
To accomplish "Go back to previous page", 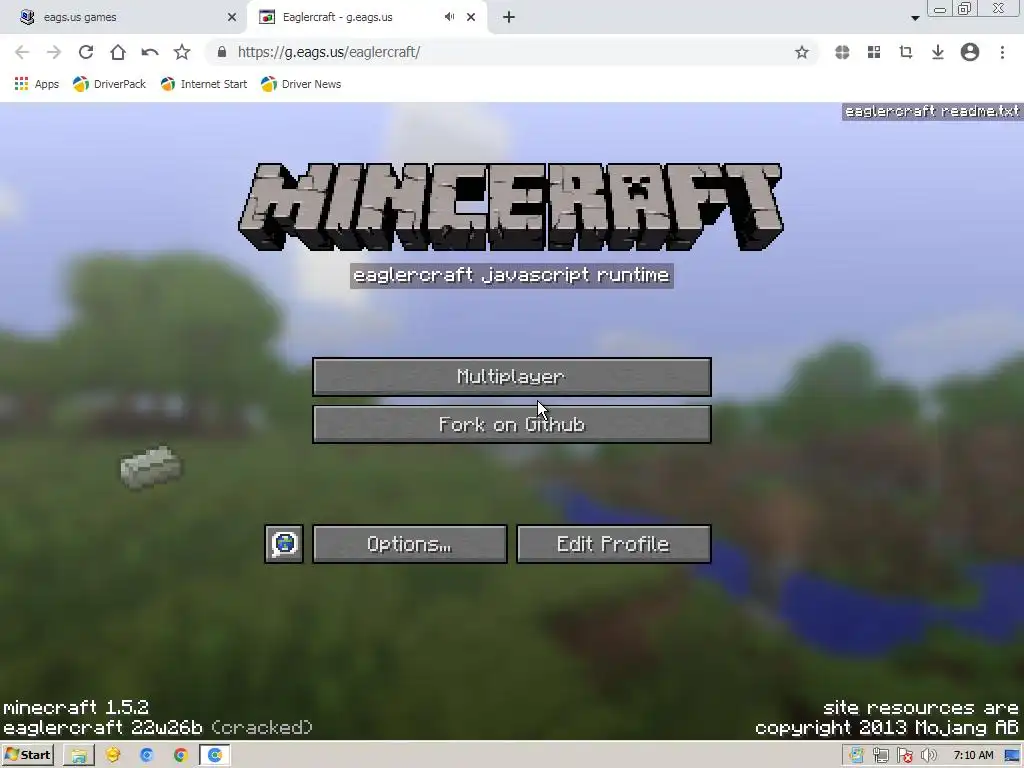I will [22, 52].
